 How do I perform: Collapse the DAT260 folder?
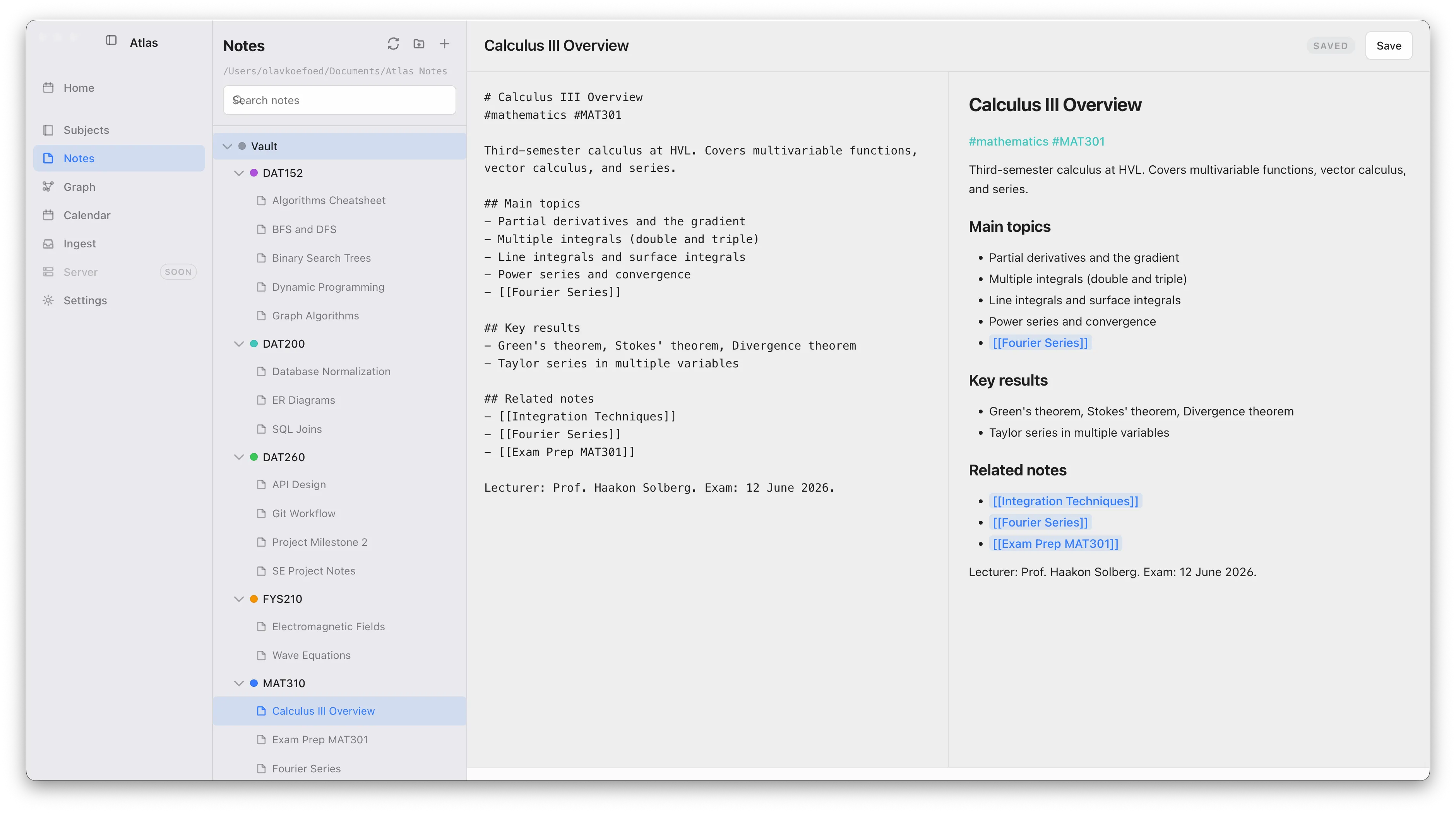point(238,457)
